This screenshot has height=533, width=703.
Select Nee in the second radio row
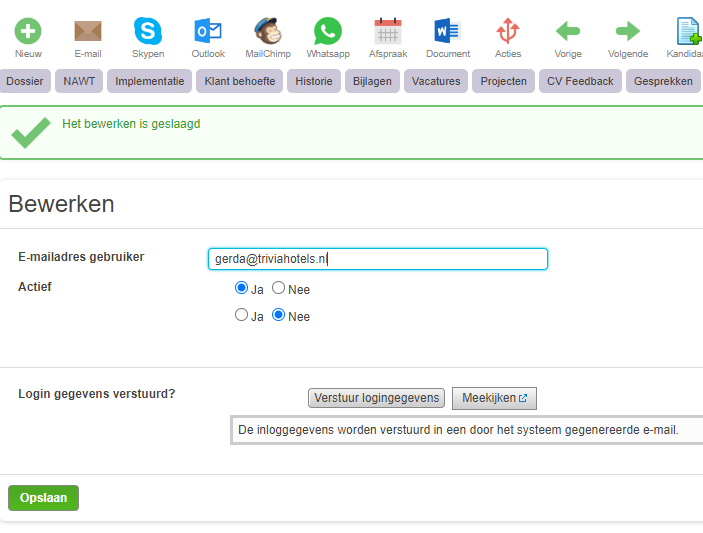pyautogui.click(x=278, y=315)
